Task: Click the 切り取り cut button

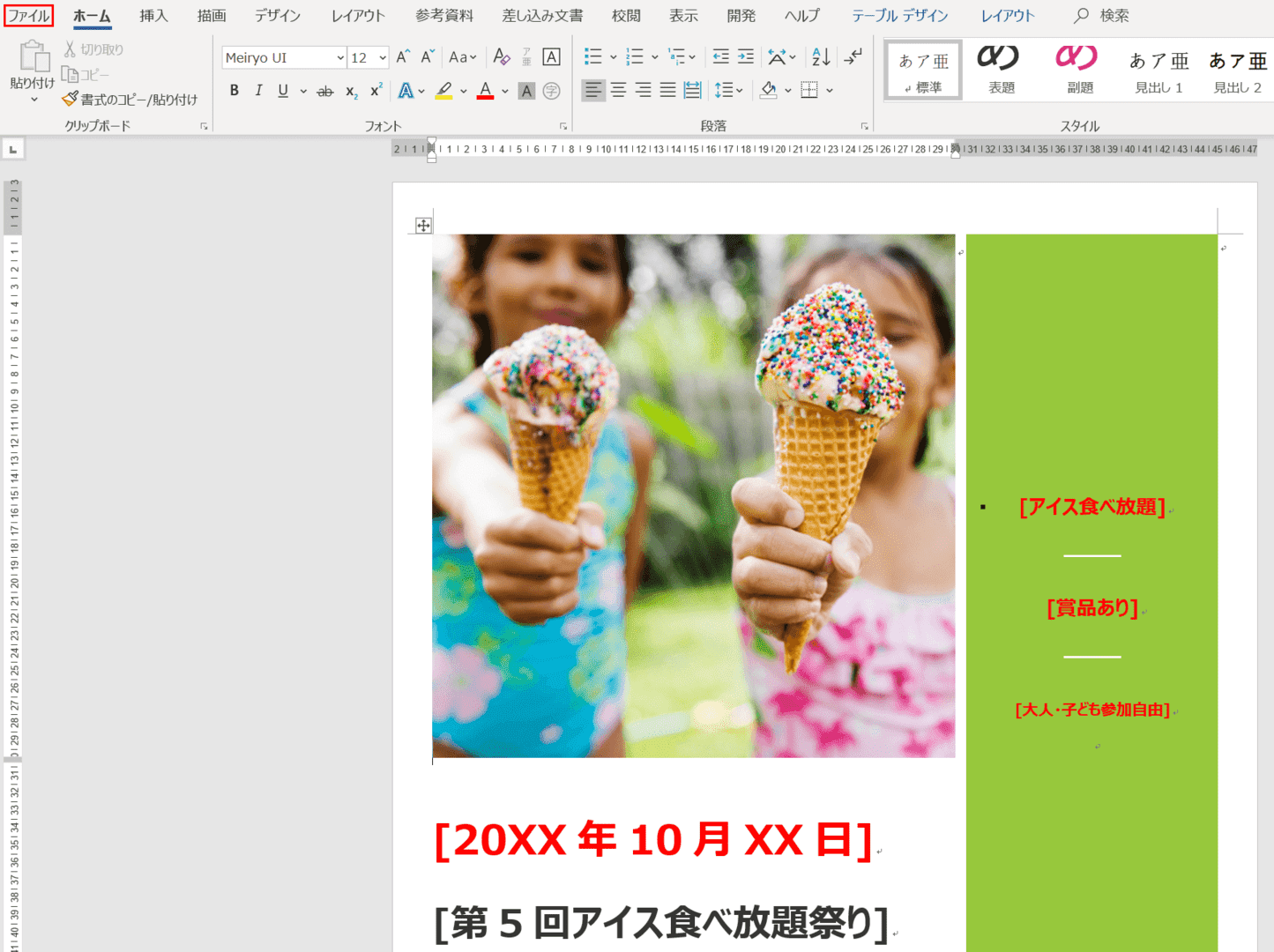Action: pyautogui.click(x=93, y=49)
